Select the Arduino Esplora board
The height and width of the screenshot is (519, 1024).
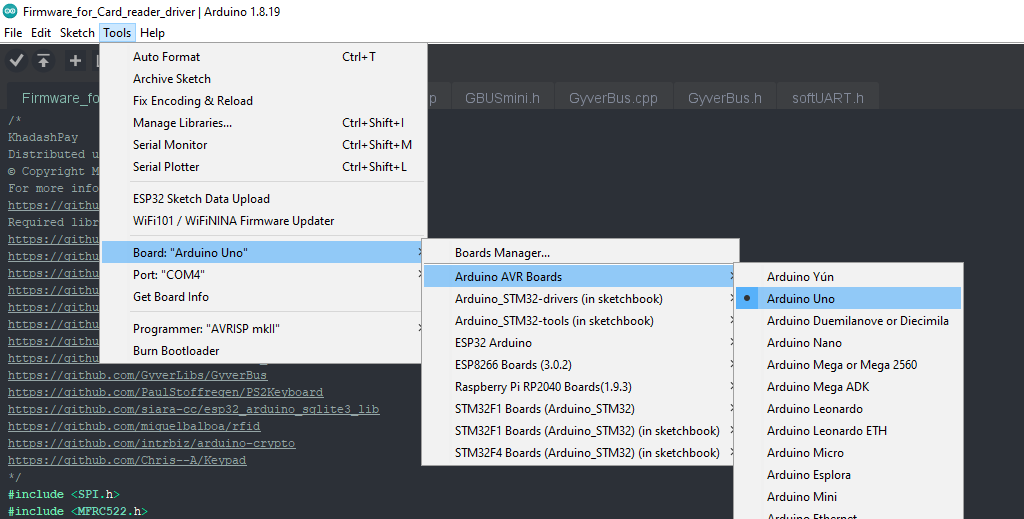(848, 475)
